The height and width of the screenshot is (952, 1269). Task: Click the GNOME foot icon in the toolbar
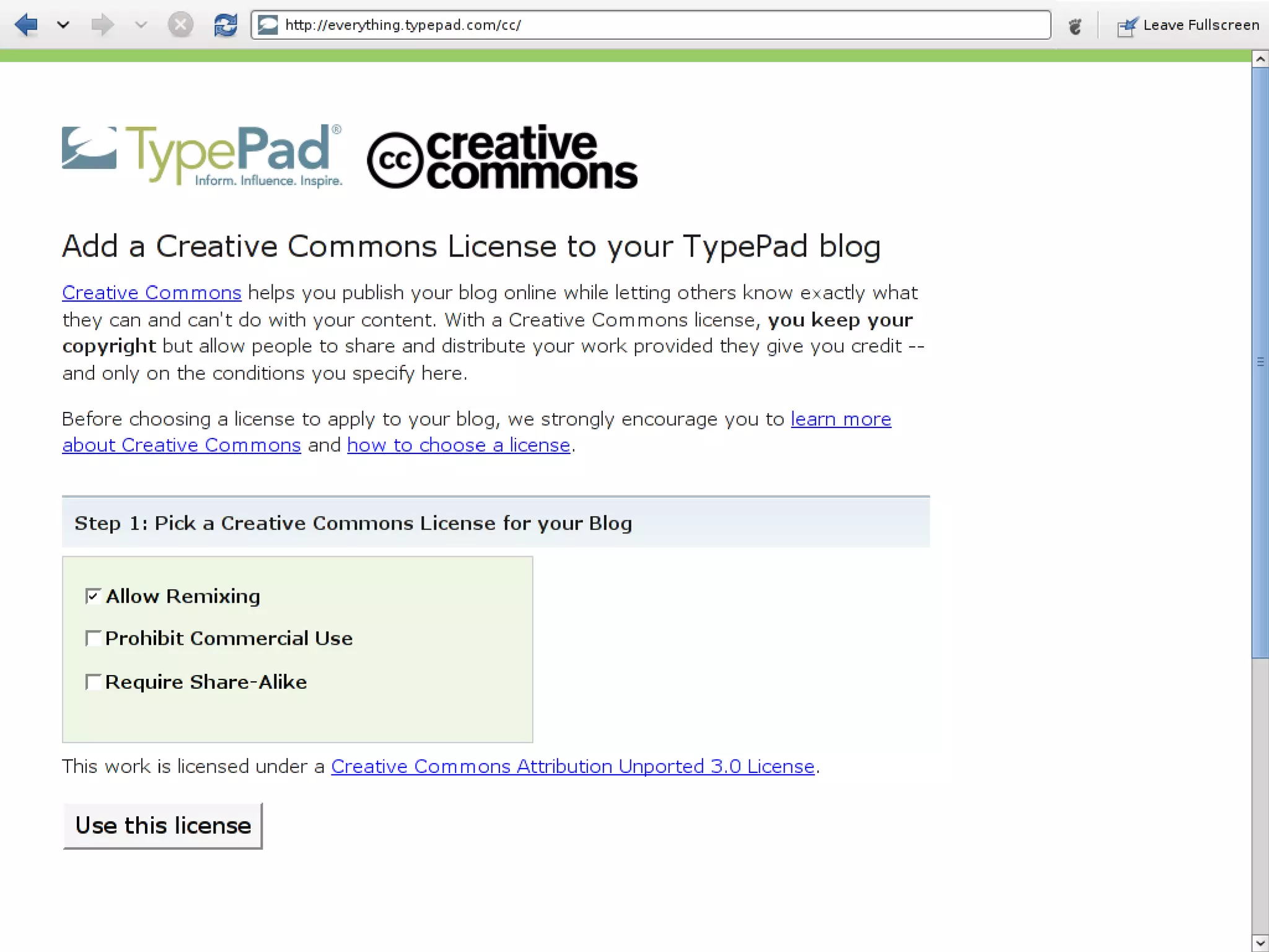[x=1075, y=26]
